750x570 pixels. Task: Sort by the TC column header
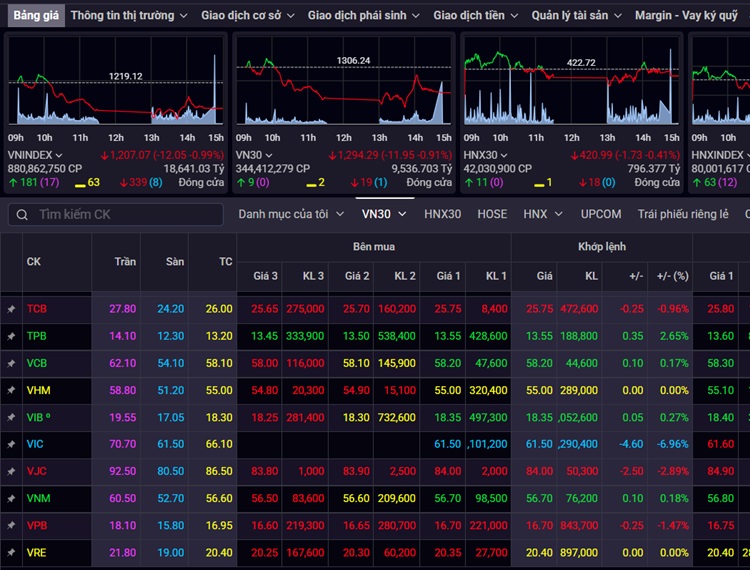click(x=226, y=262)
